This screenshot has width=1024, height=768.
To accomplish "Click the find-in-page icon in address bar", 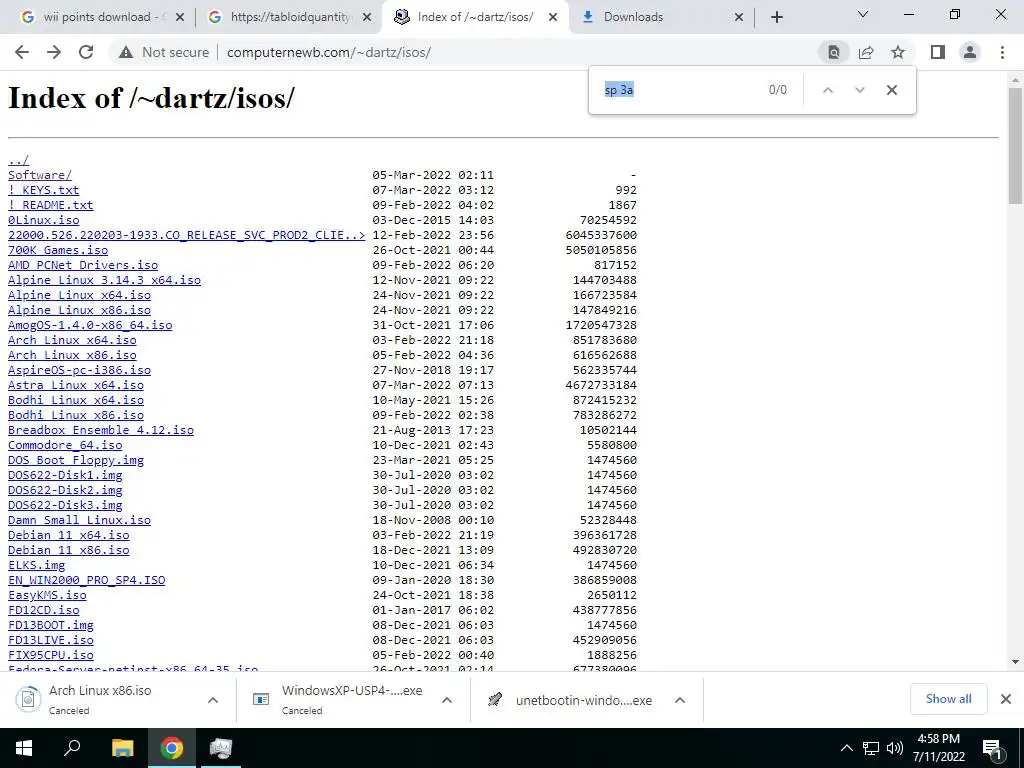I will pyautogui.click(x=833, y=52).
